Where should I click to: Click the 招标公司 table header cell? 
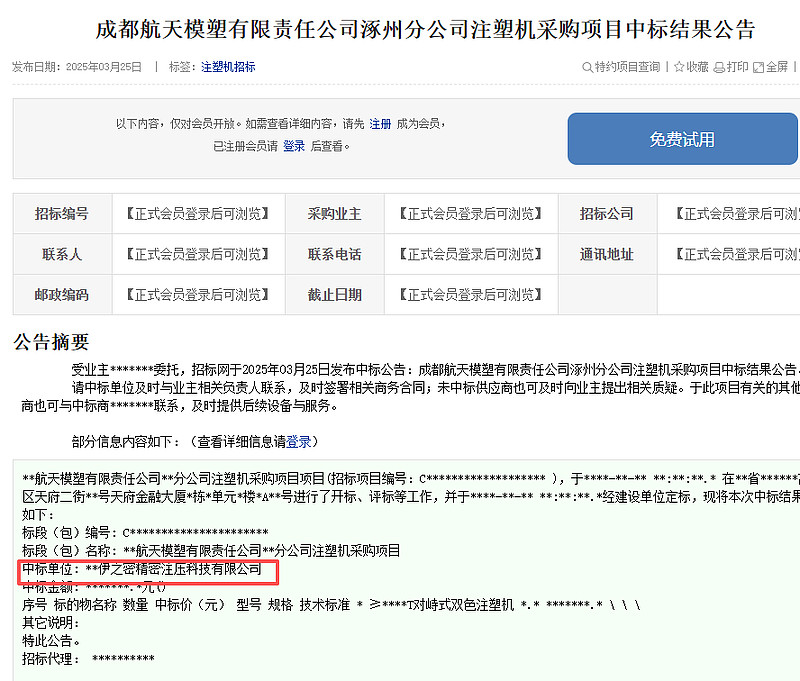click(x=607, y=213)
